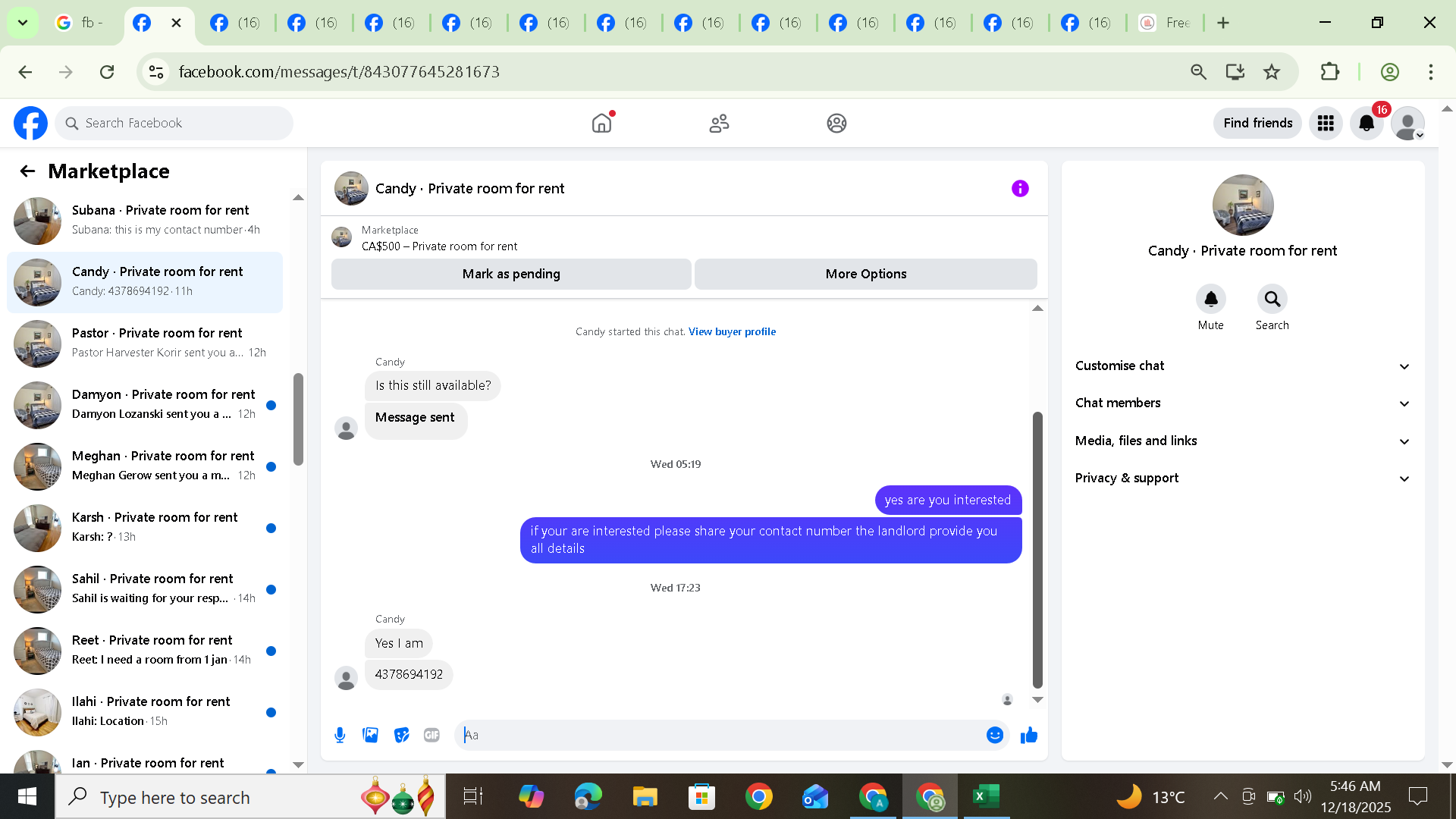Screen dimensions: 1456x819
Task: Open Damyon private room conversation
Action: point(144,405)
